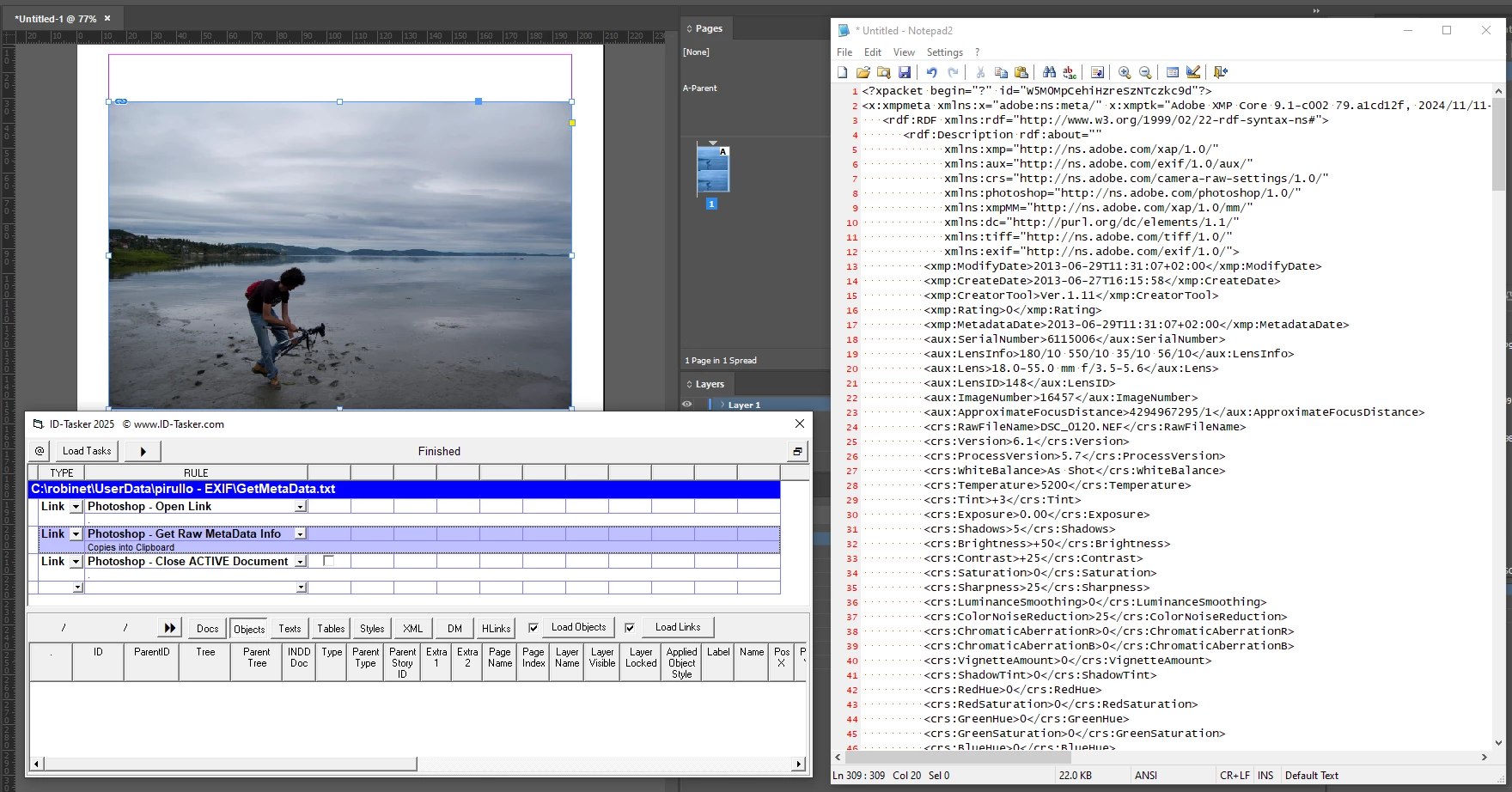
Task: Open the type dropdown in the empty task row
Action: (77, 588)
